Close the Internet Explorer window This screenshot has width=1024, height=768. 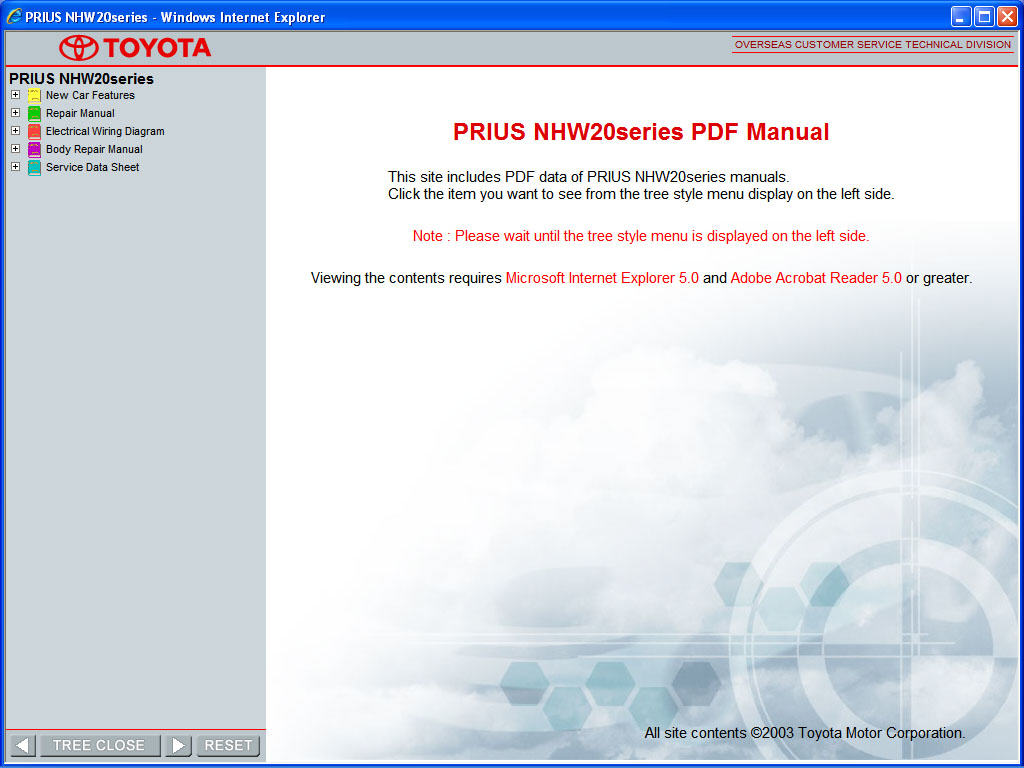1007,16
